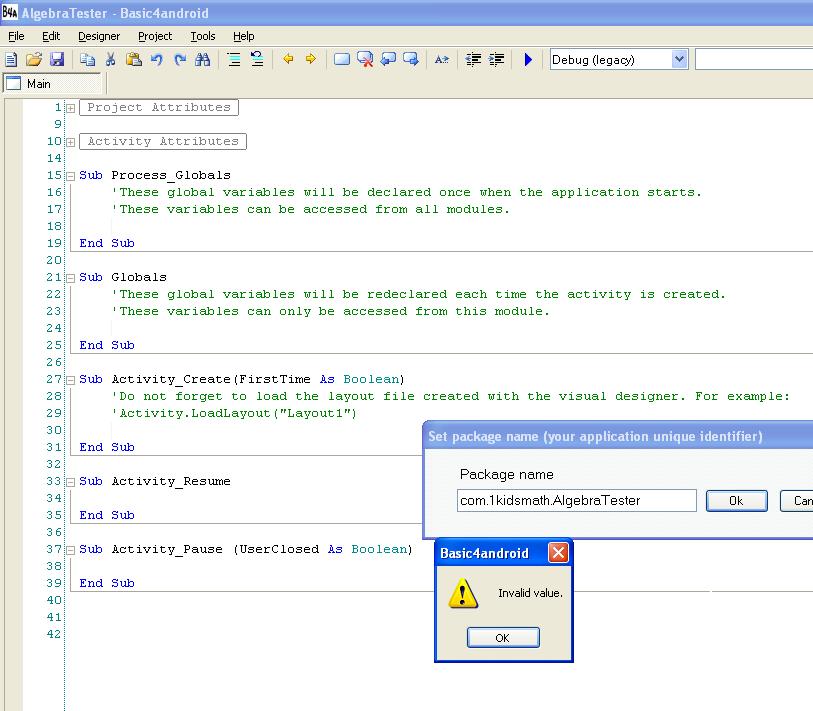Click Ok in the package name dialog

coord(736,501)
